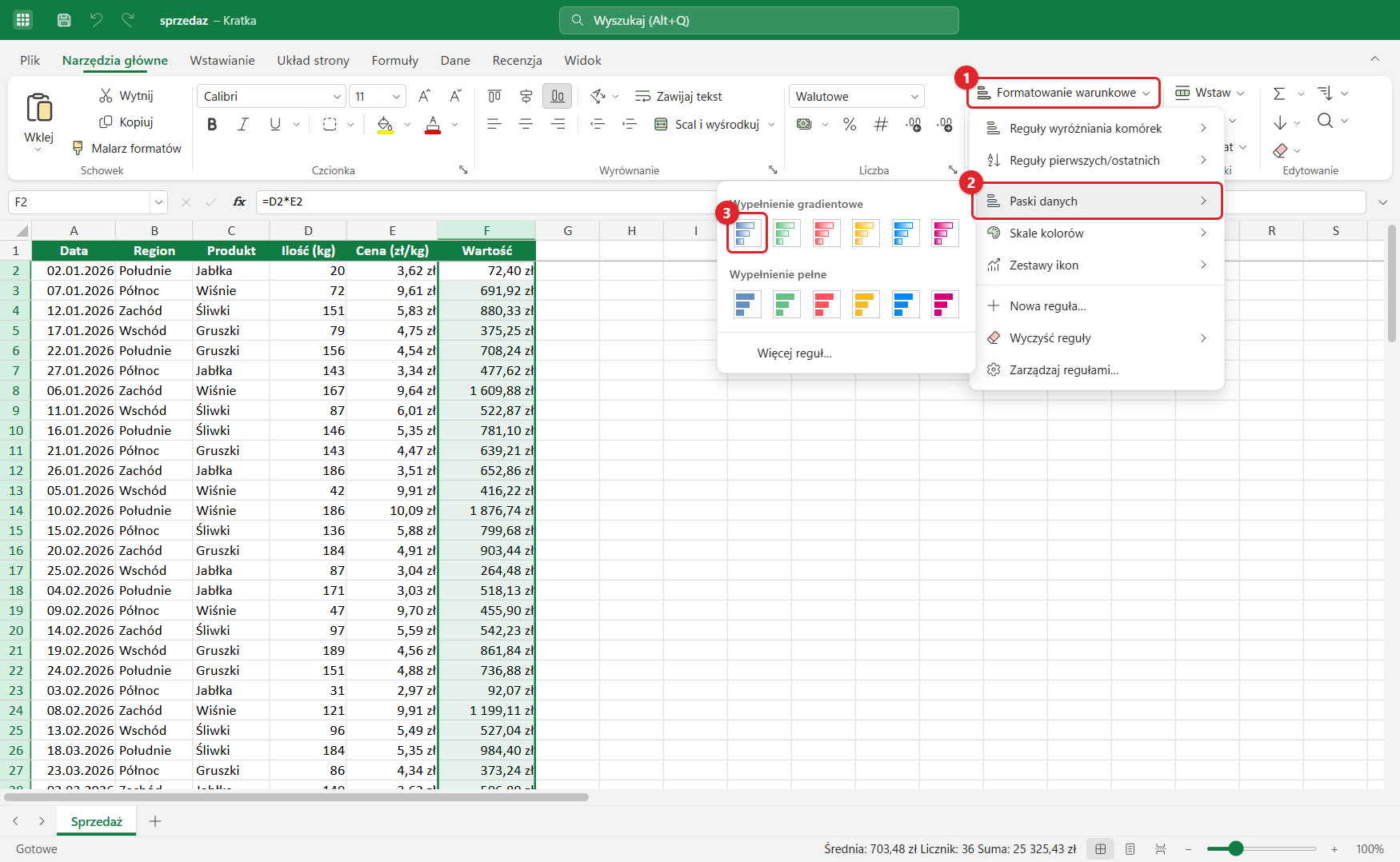The width and height of the screenshot is (1400, 862).
Task: Toggle bottom vertical alignment button
Action: coord(557,96)
